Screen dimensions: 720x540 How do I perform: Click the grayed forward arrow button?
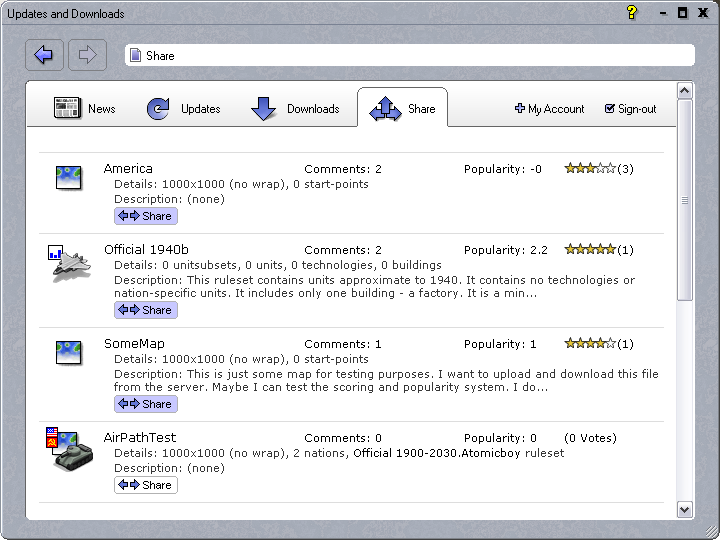tap(87, 55)
